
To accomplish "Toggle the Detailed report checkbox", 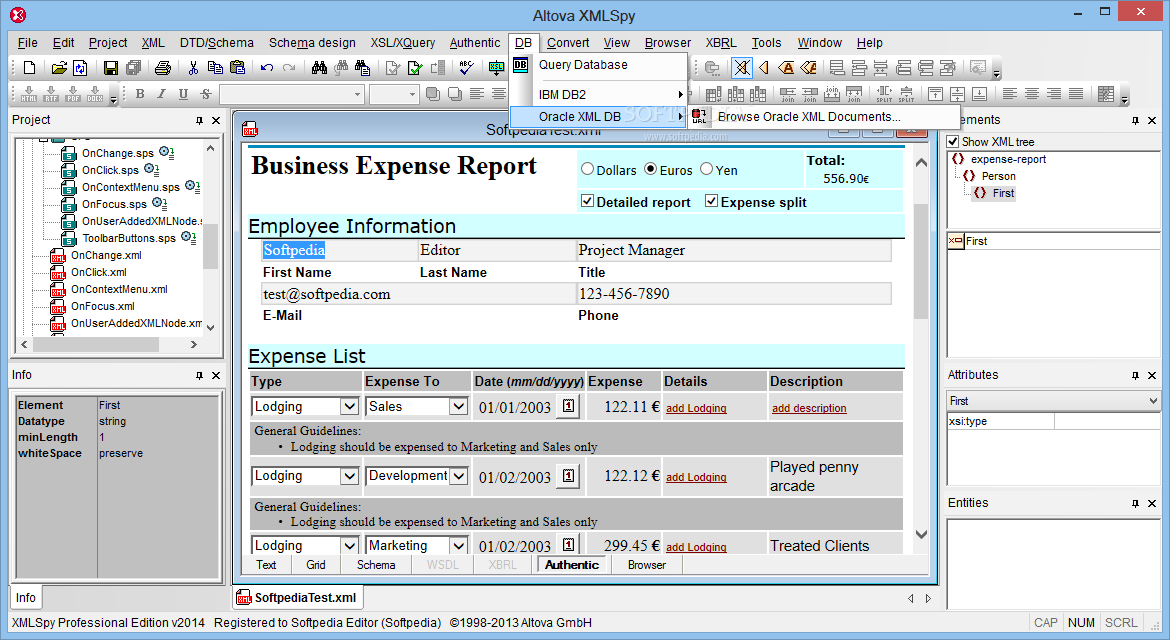I will click(x=587, y=201).
